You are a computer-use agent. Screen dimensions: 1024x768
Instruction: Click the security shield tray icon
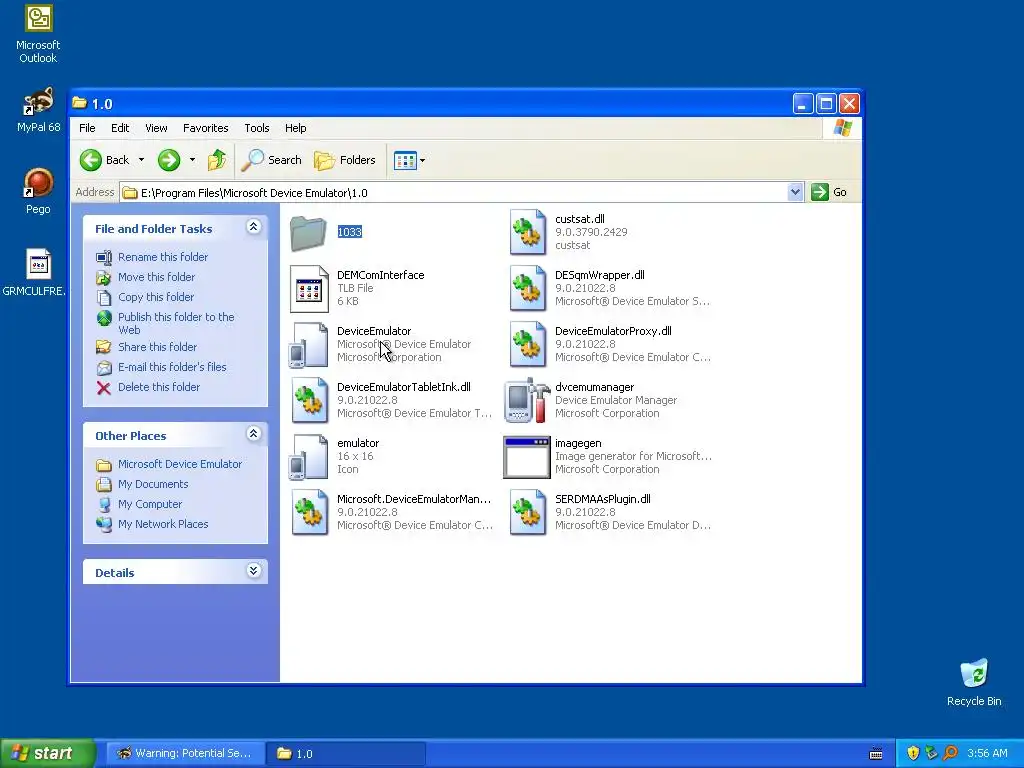(913, 753)
